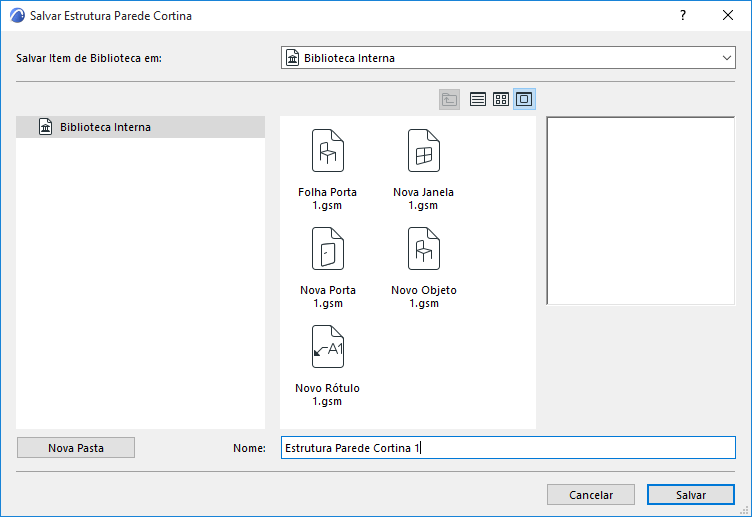This screenshot has height=517, width=752.
Task: Click the Nova Pasta button
Action: point(76,448)
